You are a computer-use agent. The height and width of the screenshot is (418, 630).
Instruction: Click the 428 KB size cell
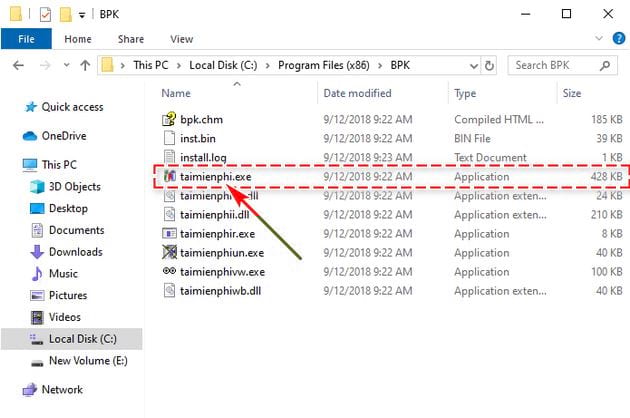[606, 176]
